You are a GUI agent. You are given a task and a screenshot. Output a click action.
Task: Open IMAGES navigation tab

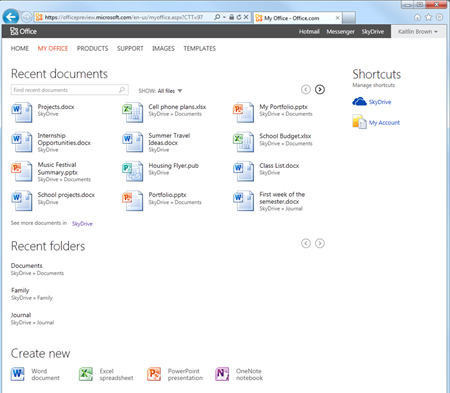(x=163, y=48)
